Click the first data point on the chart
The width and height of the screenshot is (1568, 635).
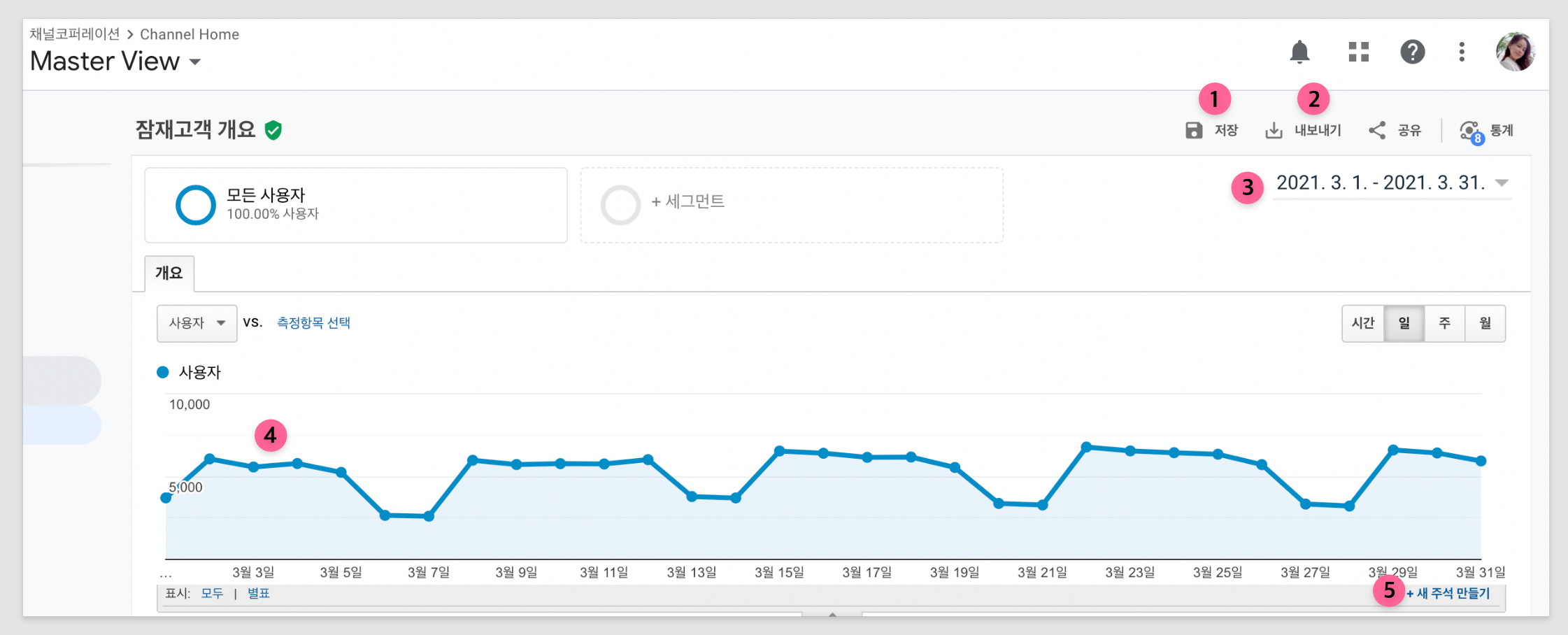(166, 498)
